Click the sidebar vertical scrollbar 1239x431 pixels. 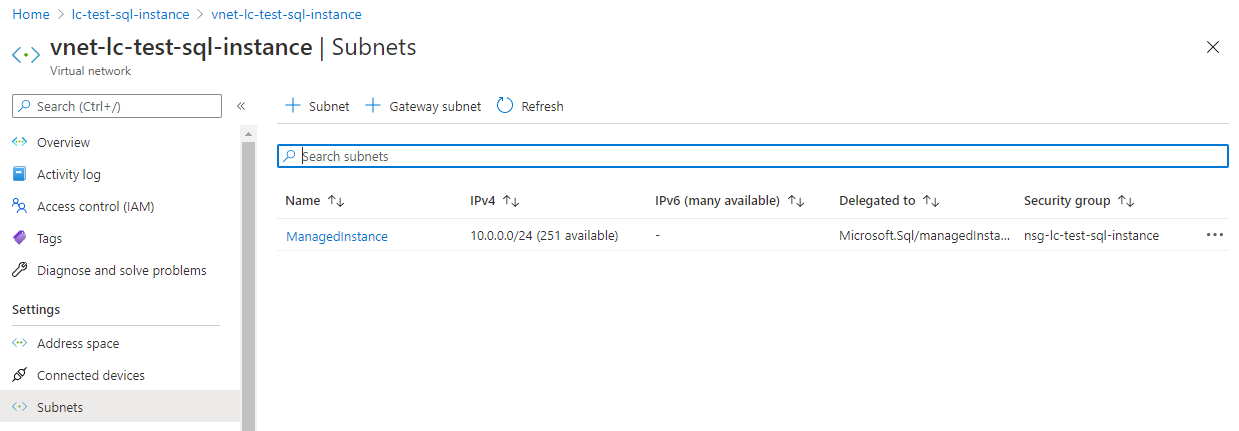tap(248, 280)
